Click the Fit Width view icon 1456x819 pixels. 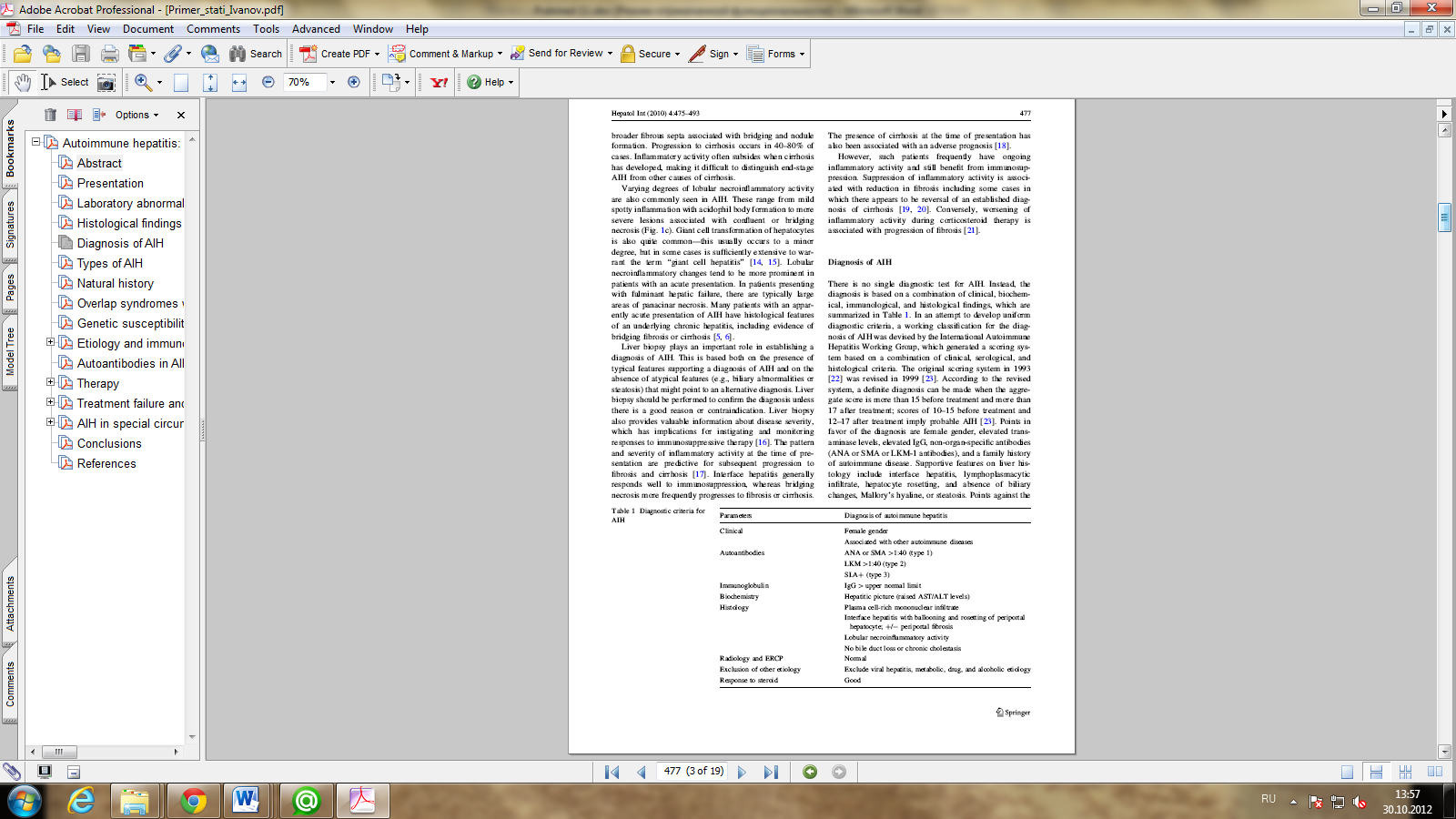(239, 83)
